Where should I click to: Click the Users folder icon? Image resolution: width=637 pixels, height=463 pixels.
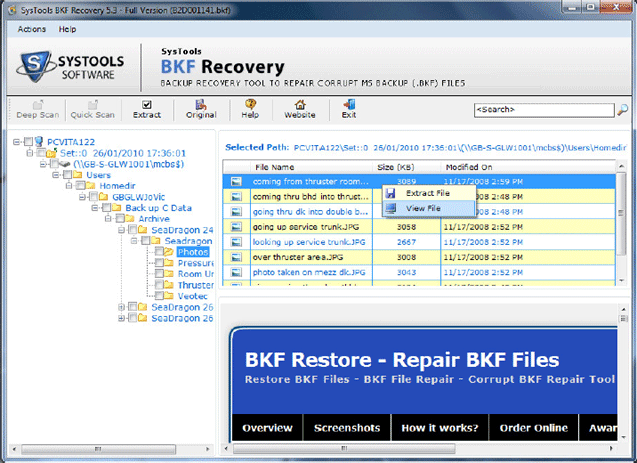pos(78,175)
